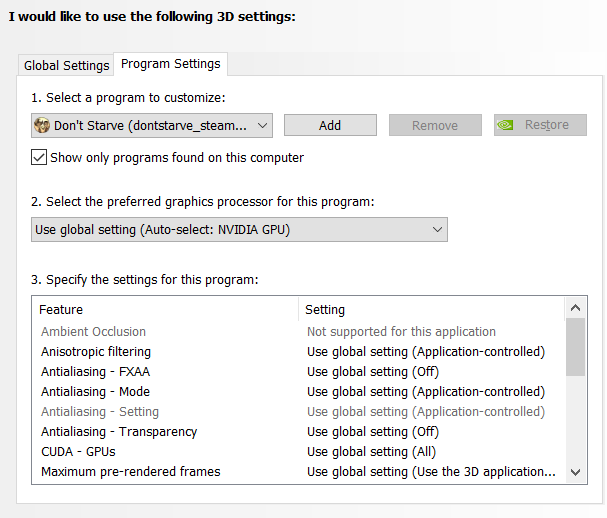This screenshot has width=607, height=518.
Task: Click the vertical scrollbar thumb in feature list
Action: pyautogui.click(x=575, y=347)
